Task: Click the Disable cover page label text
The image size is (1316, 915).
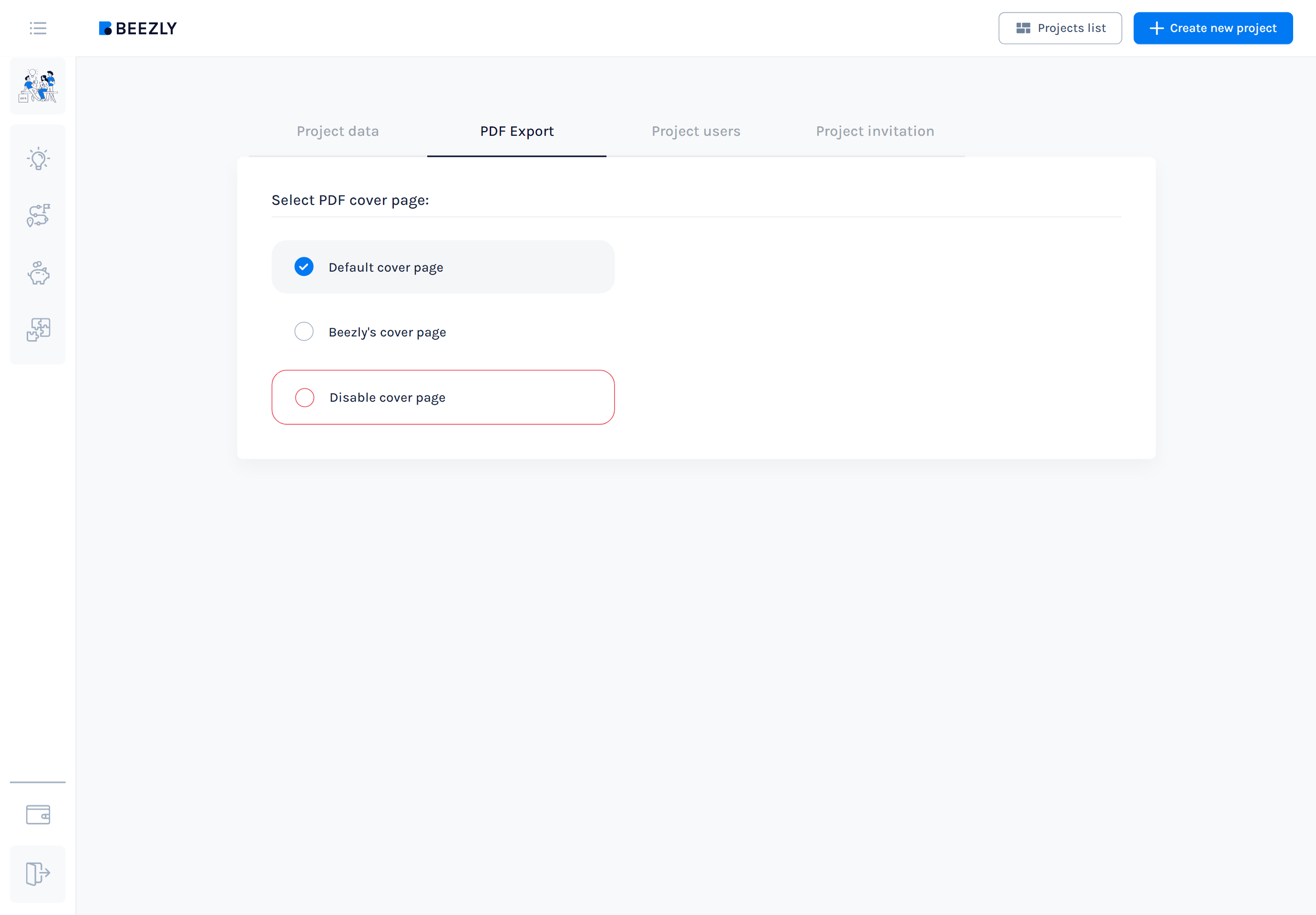Action: 388,397
